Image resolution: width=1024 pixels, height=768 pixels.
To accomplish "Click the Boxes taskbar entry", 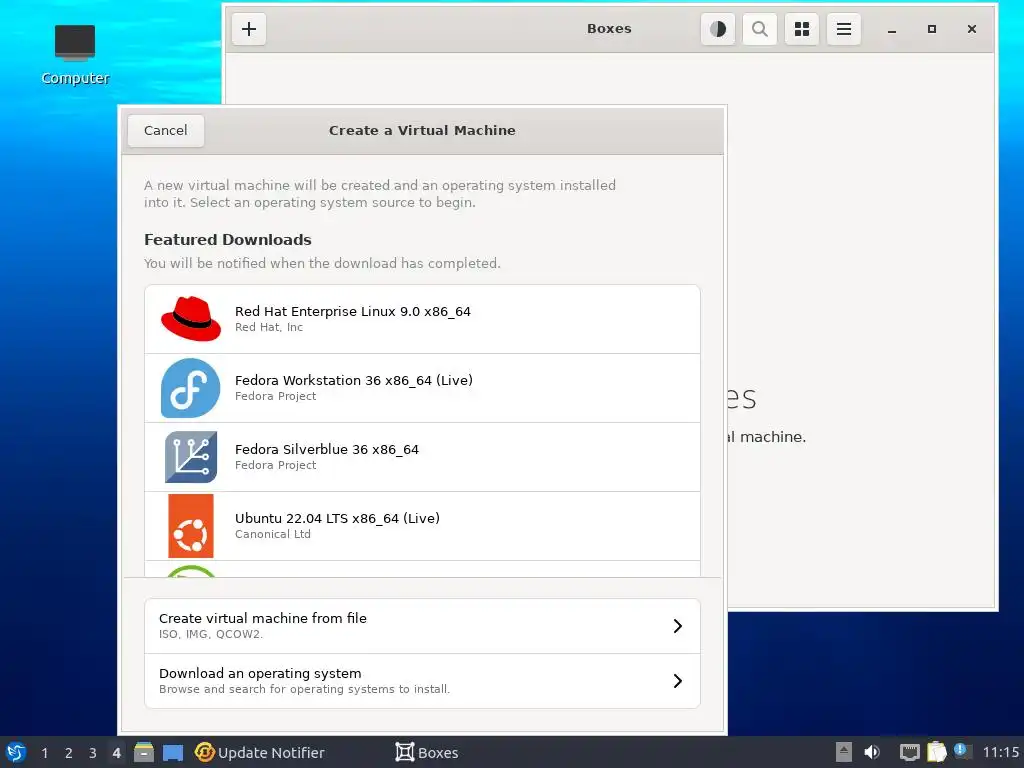I will [x=427, y=753].
